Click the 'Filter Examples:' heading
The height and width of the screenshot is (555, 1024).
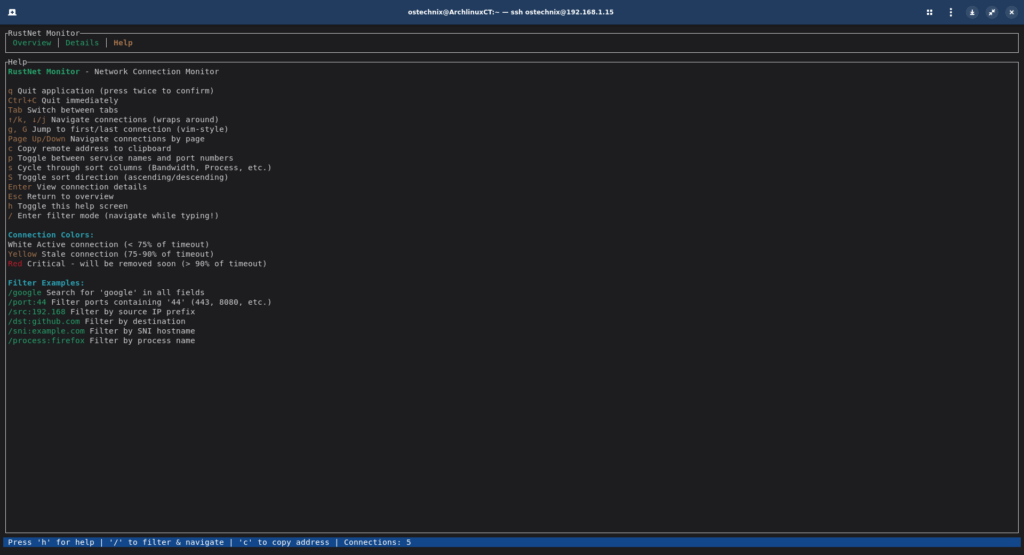[x=46, y=283]
